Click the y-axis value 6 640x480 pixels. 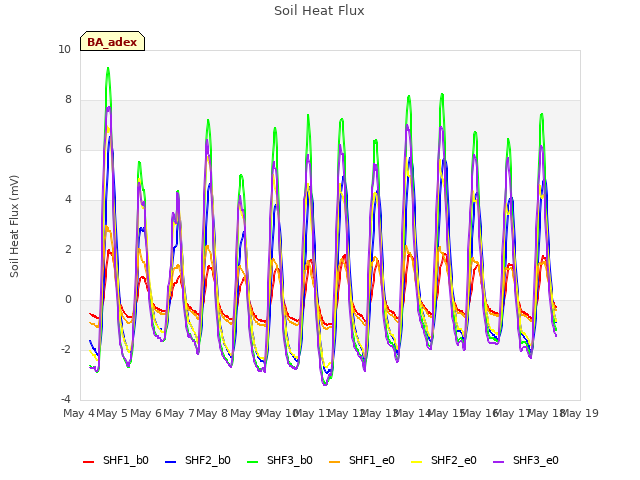(68, 149)
